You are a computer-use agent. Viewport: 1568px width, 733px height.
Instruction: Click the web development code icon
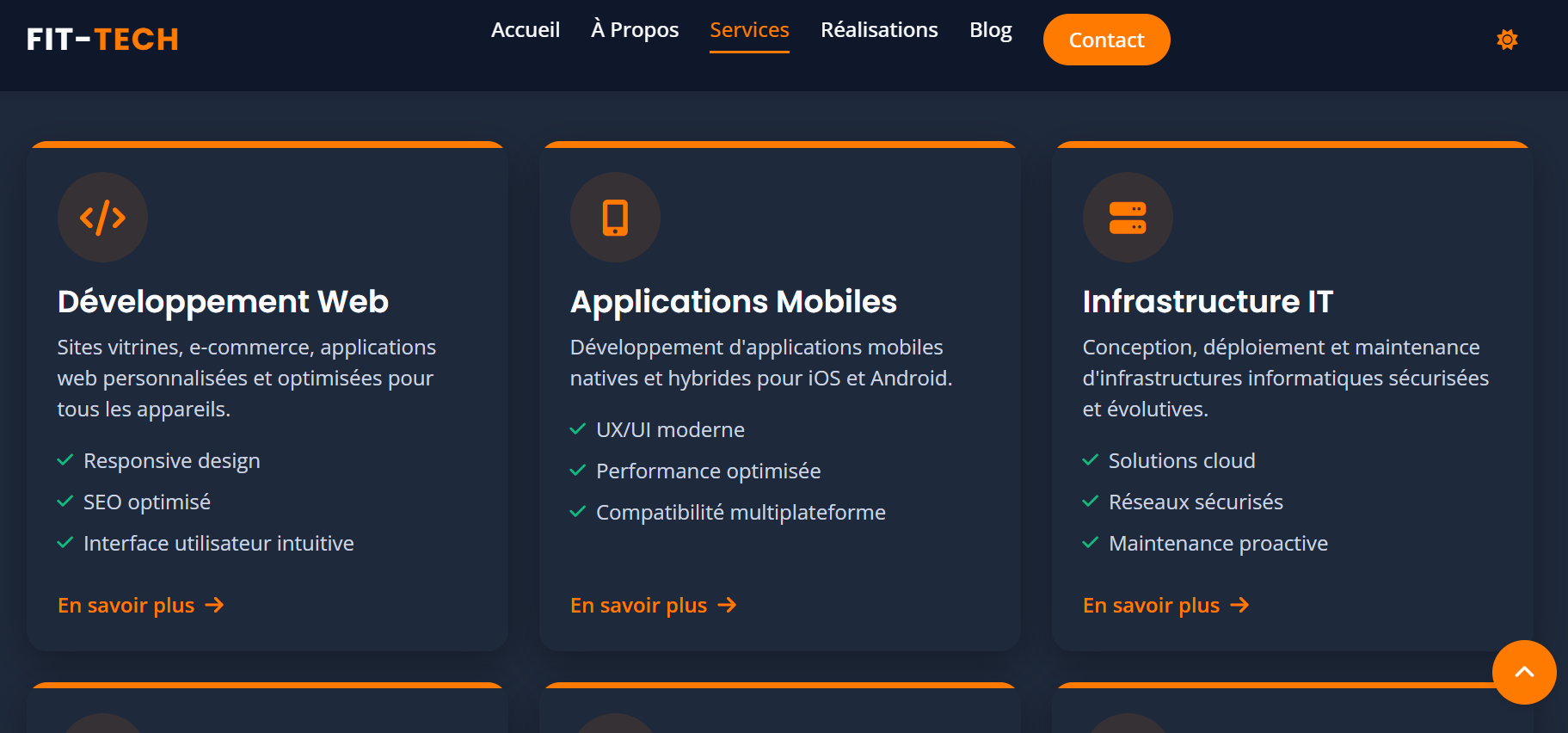click(102, 218)
